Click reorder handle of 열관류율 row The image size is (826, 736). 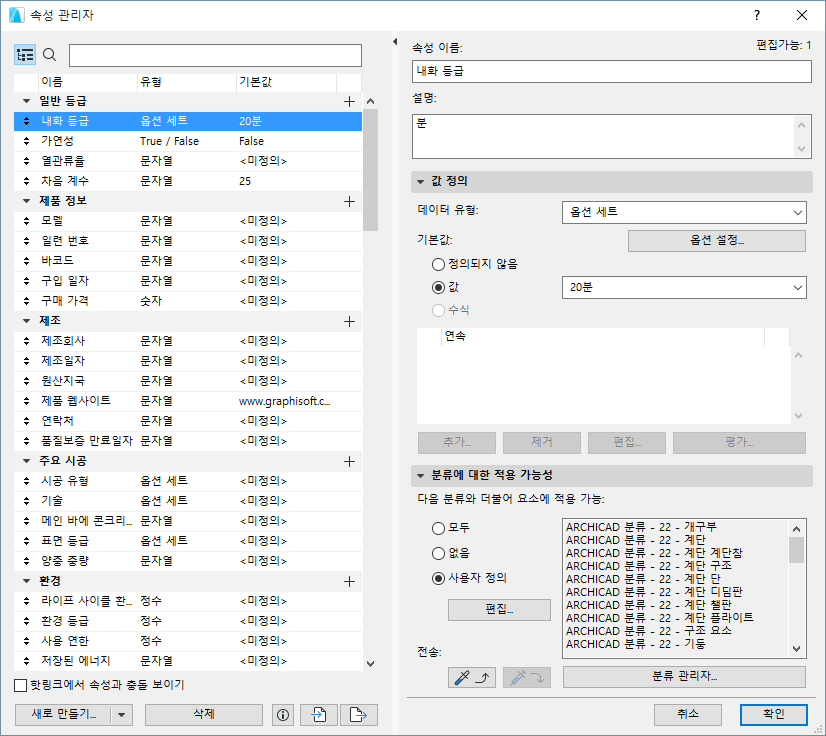tap(26, 161)
